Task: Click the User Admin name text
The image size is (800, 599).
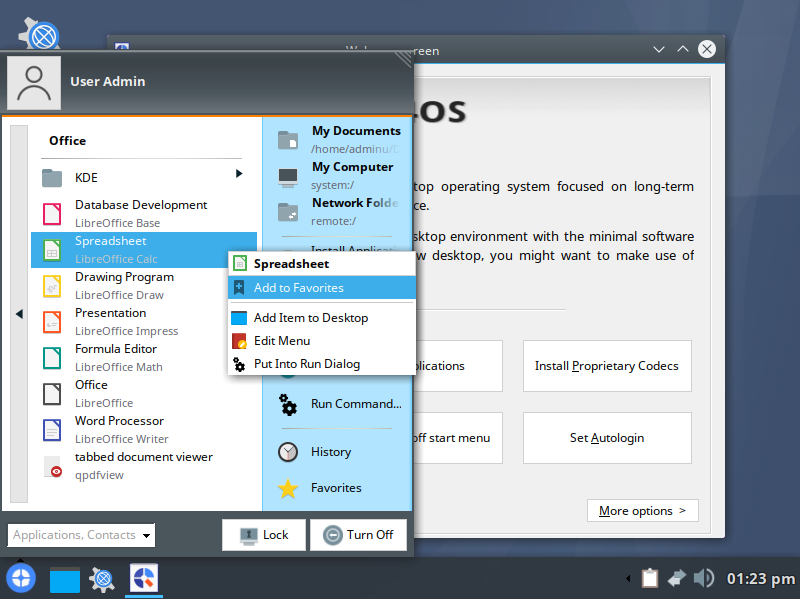Action: (x=108, y=82)
